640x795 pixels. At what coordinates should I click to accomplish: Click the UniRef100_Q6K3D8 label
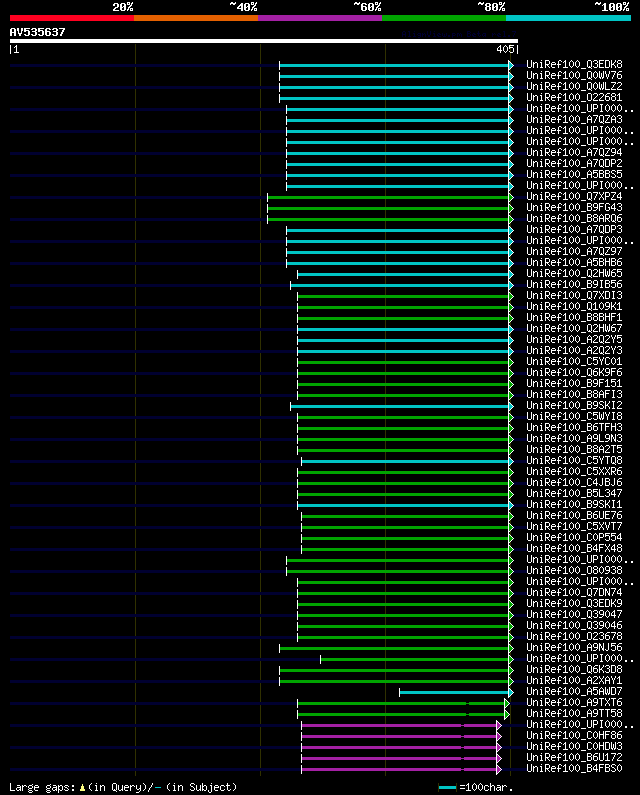click(574, 669)
